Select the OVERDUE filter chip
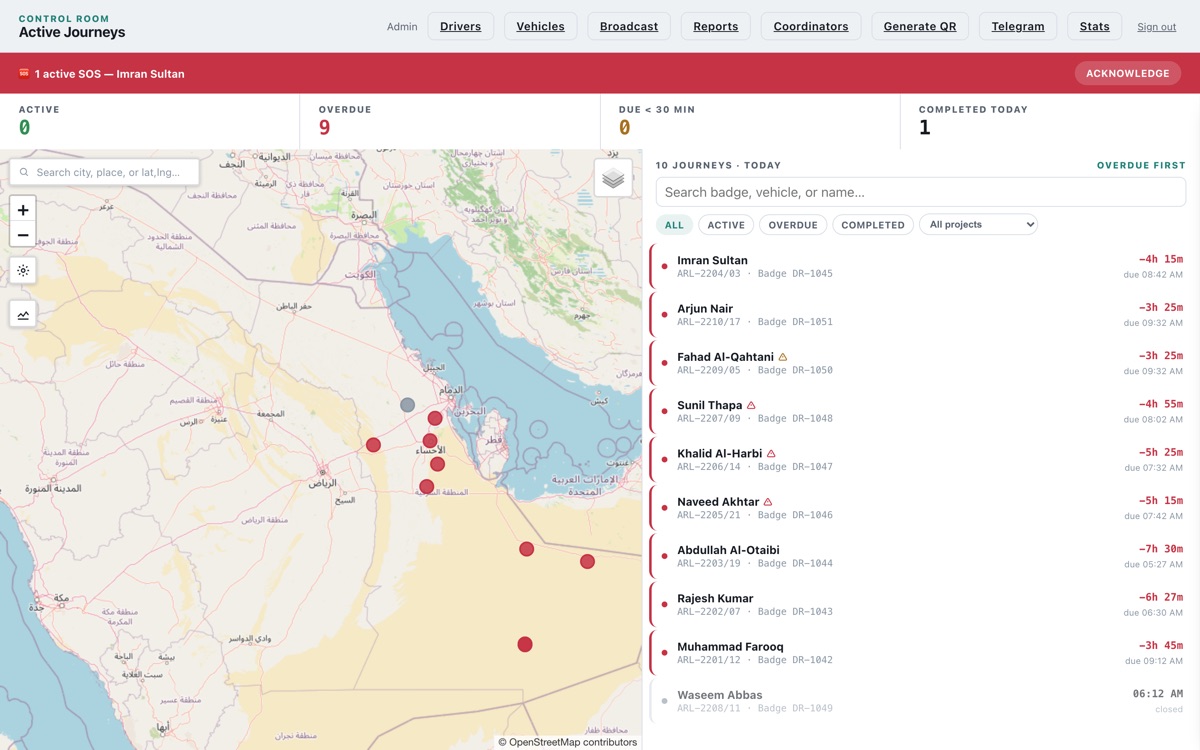 coord(793,225)
